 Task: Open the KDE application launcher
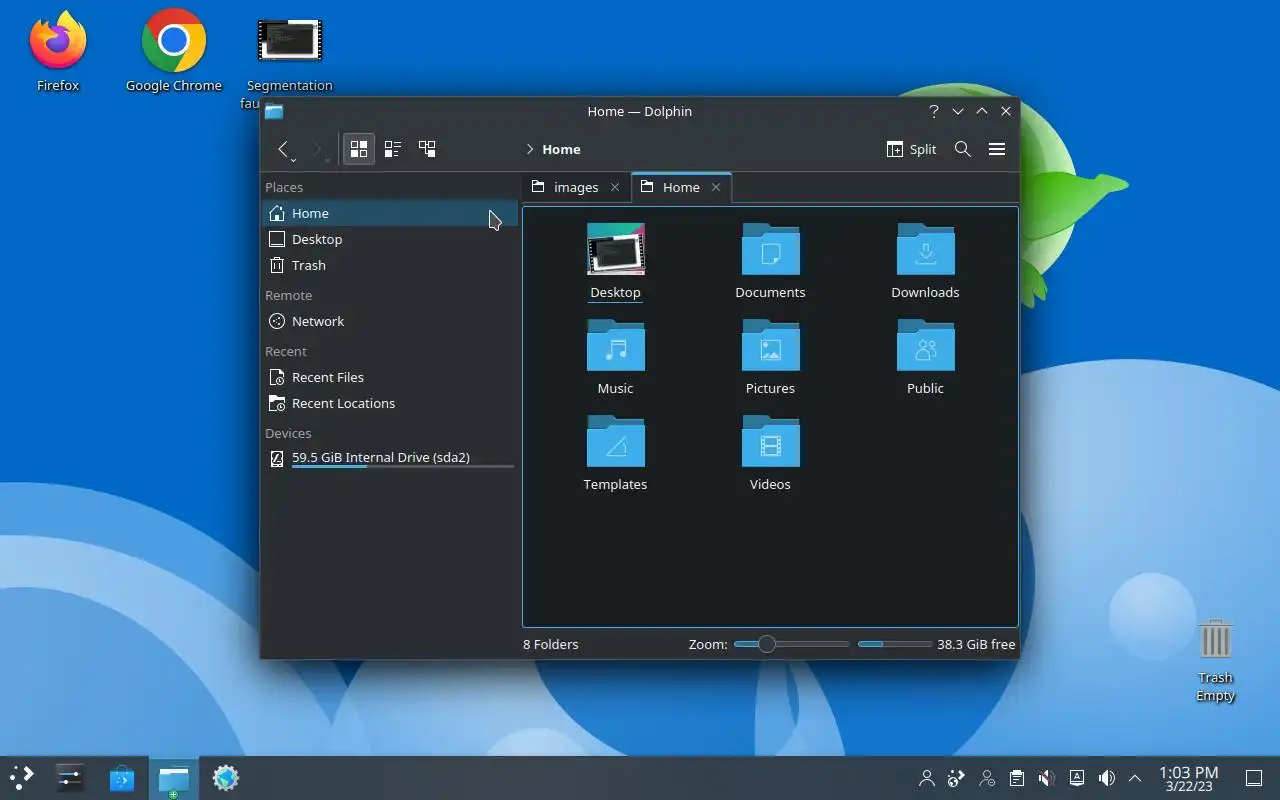22,777
